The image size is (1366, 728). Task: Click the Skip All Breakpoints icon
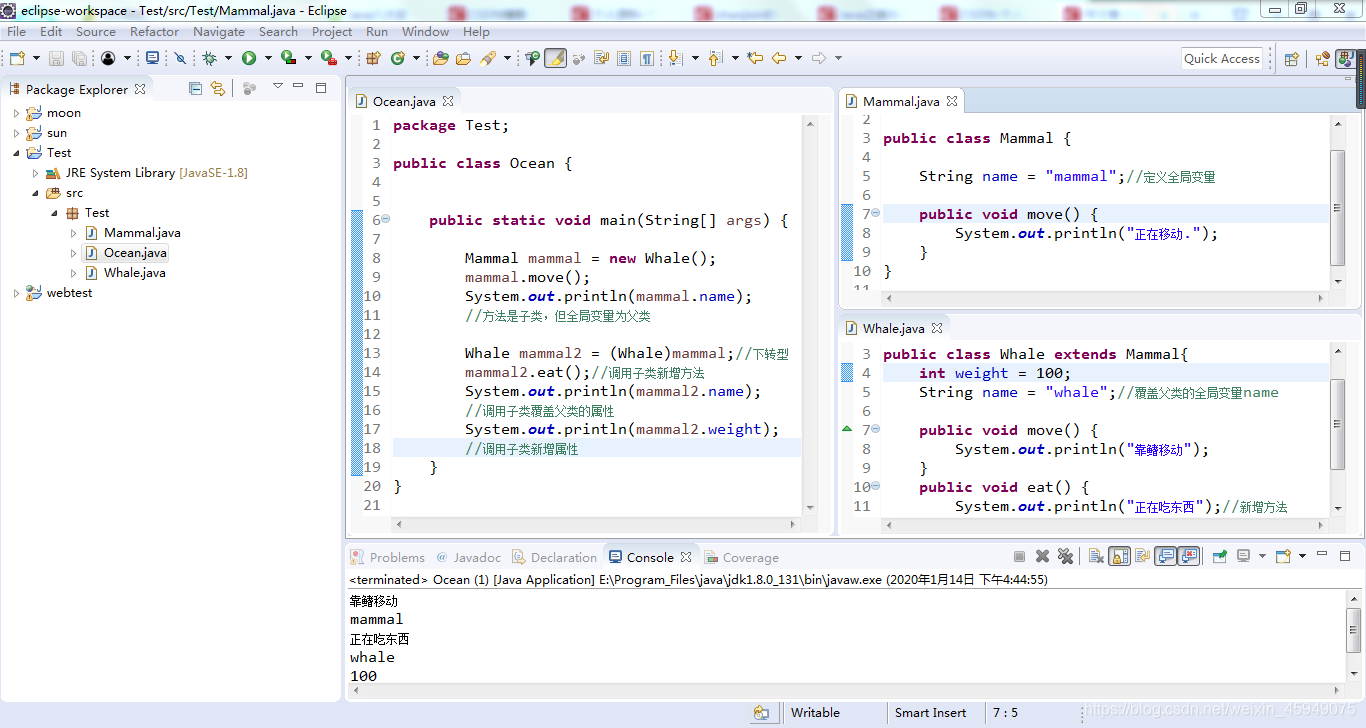pos(180,58)
